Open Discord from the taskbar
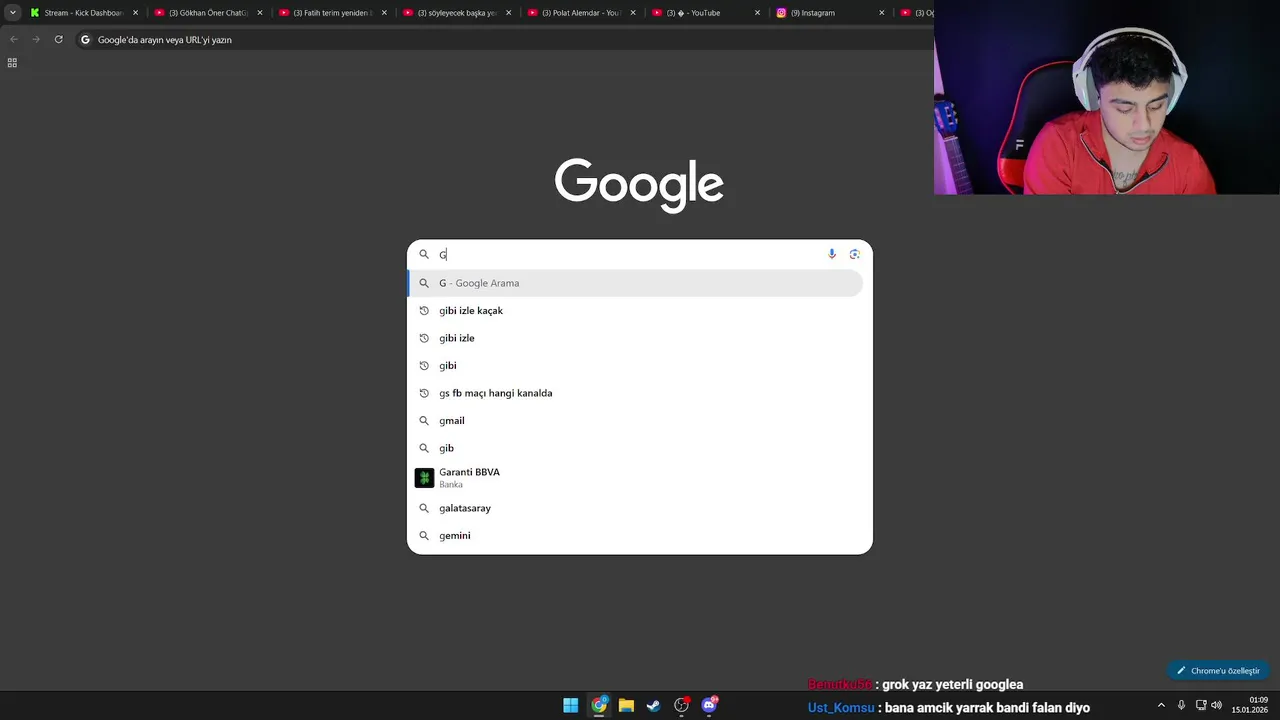The width and height of the screenshot is (1280, 720). (x=710, y=705)
